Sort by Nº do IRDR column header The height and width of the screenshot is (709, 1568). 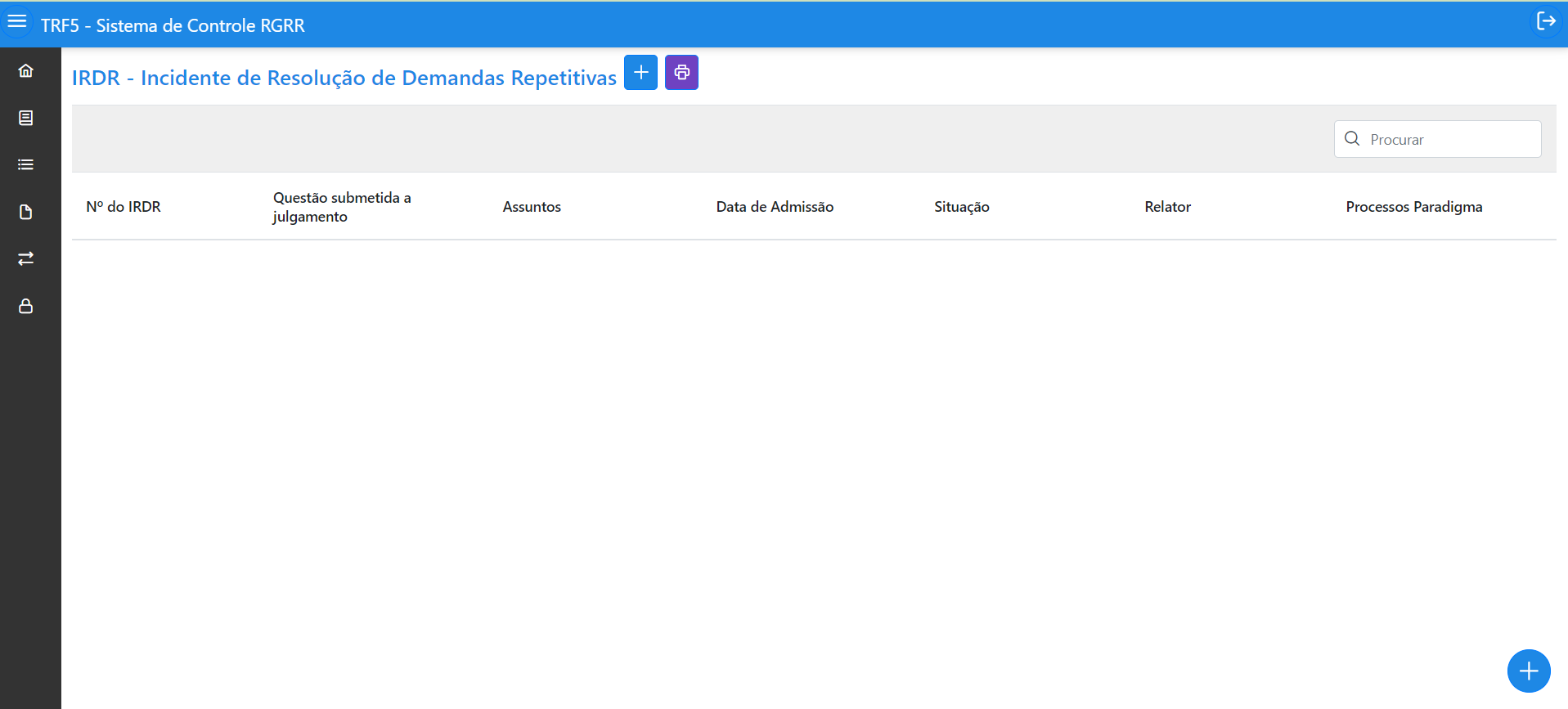point(124,207)
